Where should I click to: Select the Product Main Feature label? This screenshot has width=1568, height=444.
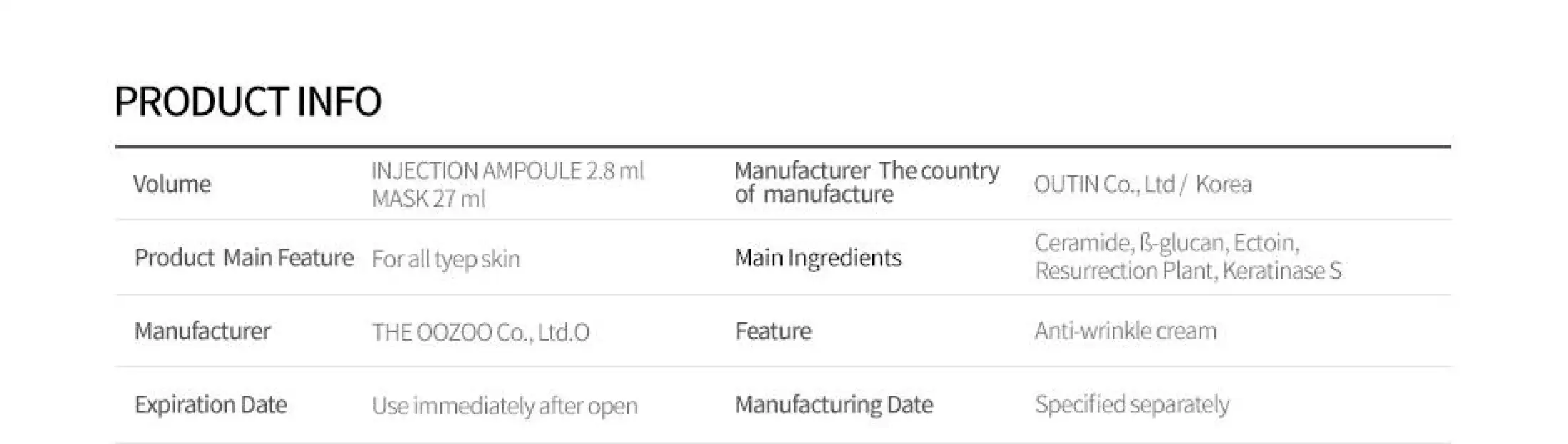tap(244, 257)
